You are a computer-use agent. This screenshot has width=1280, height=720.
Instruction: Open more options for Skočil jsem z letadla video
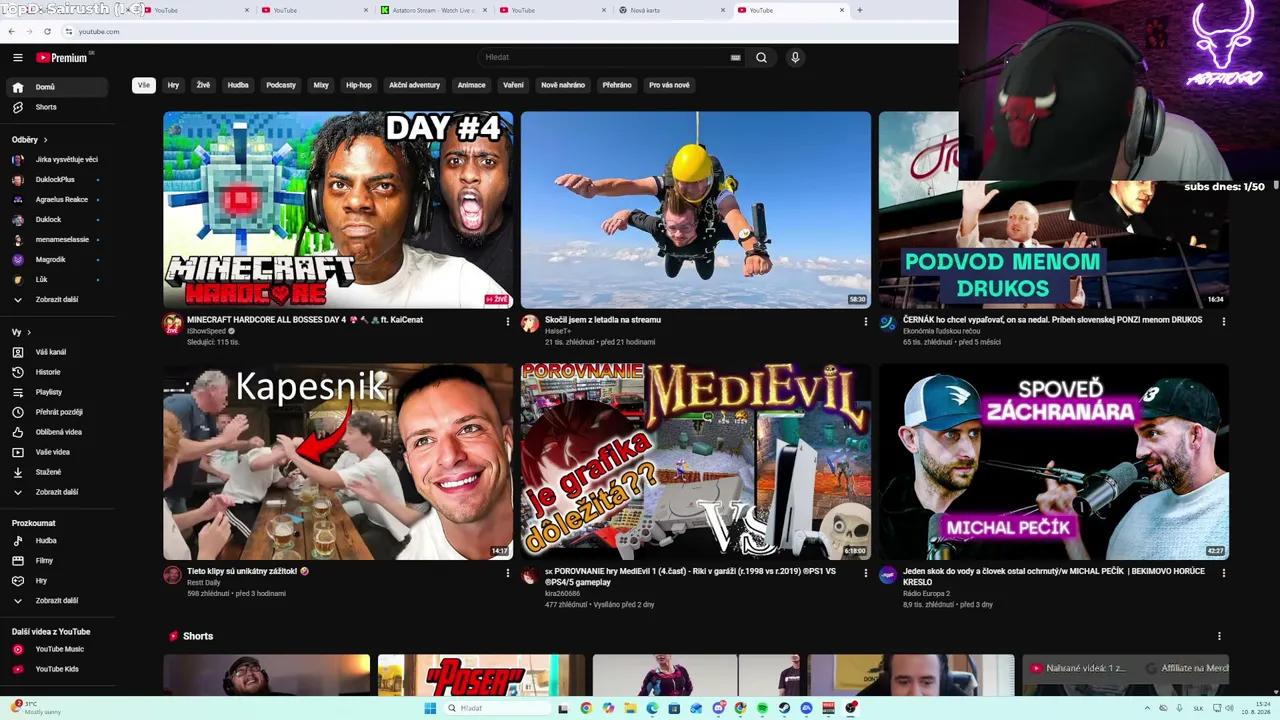tap(865, 322)
